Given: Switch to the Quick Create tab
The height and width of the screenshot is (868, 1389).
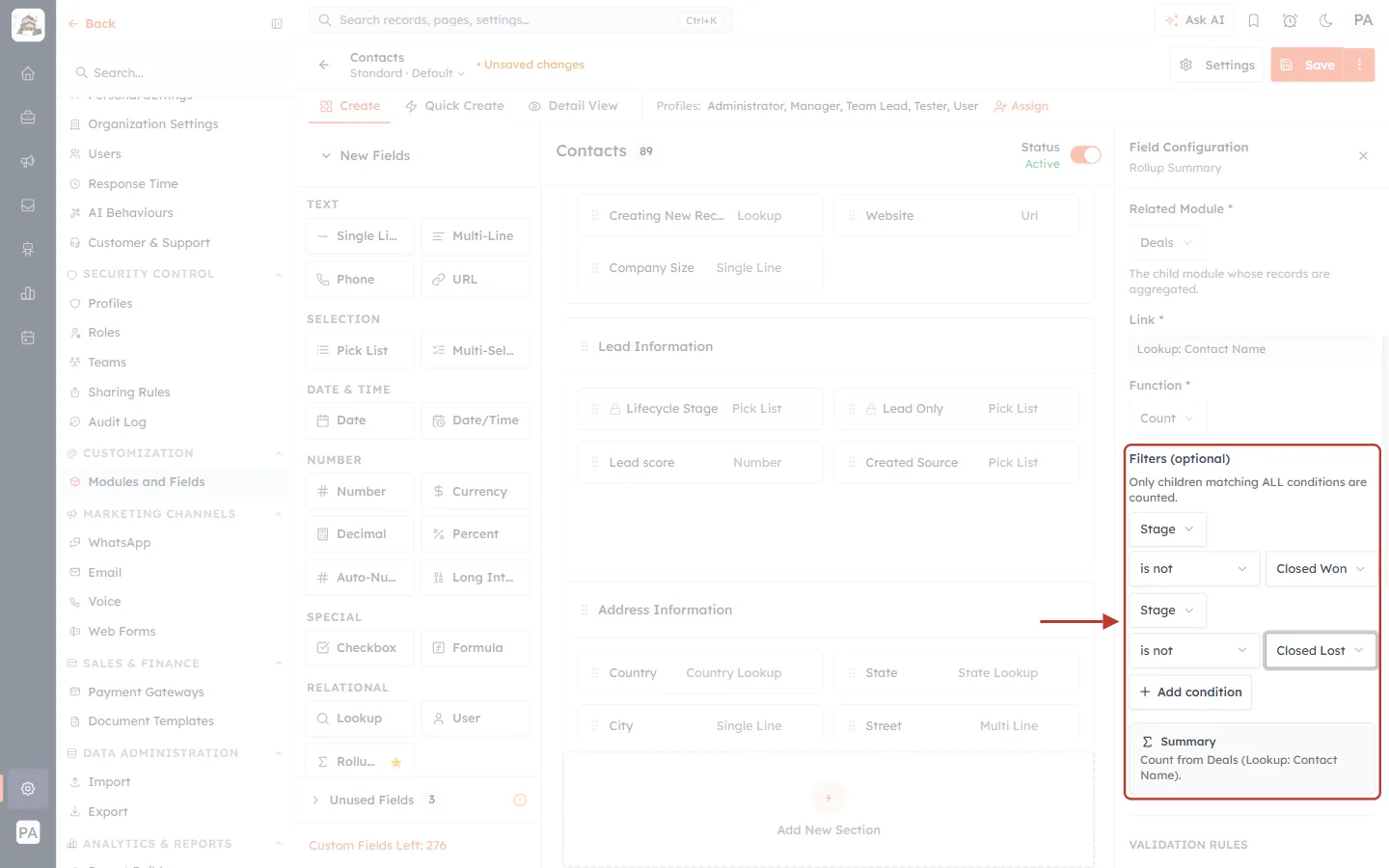Looking at the screenshot, I should [454, 106].
